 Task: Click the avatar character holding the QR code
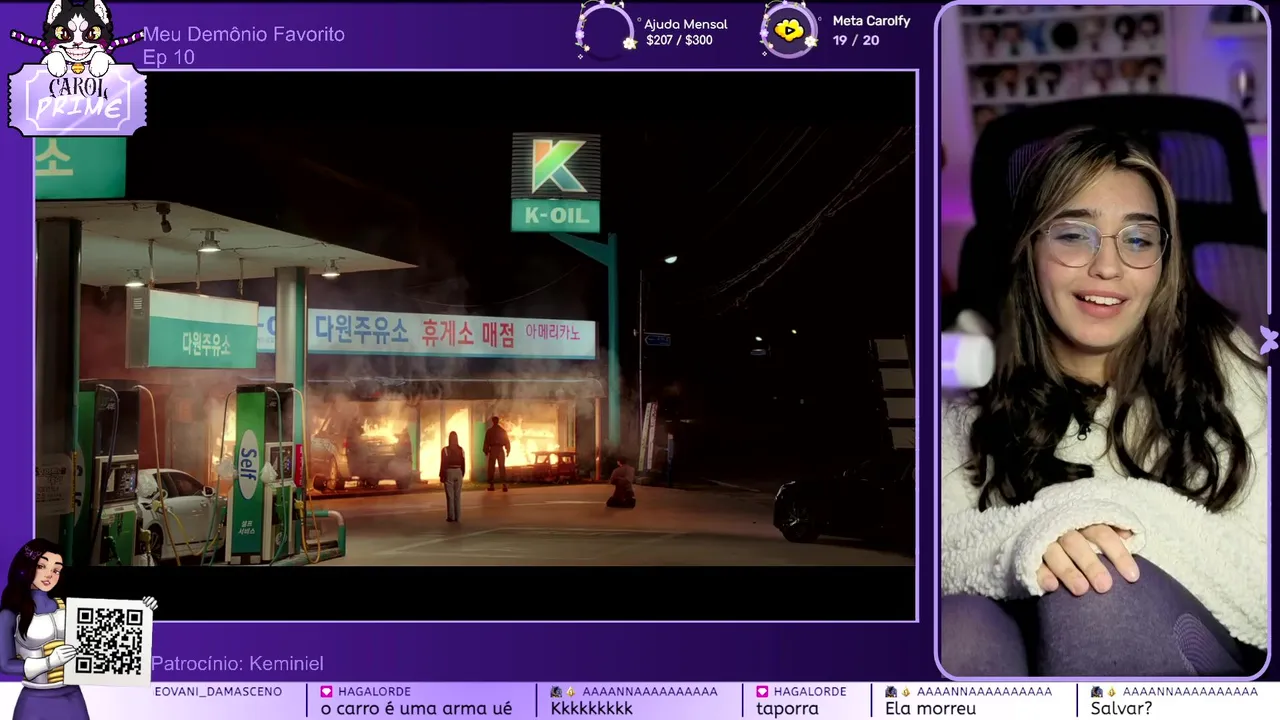(x=45, y=630)
